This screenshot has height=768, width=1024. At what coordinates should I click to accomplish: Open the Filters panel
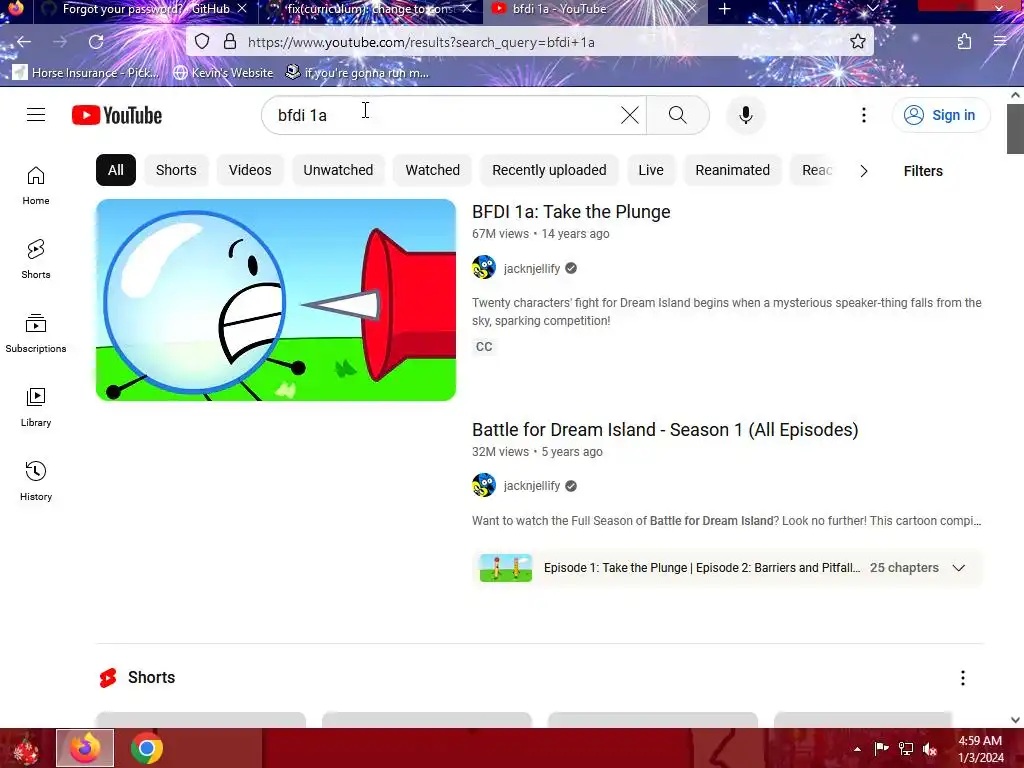click(x=923, y=170)
